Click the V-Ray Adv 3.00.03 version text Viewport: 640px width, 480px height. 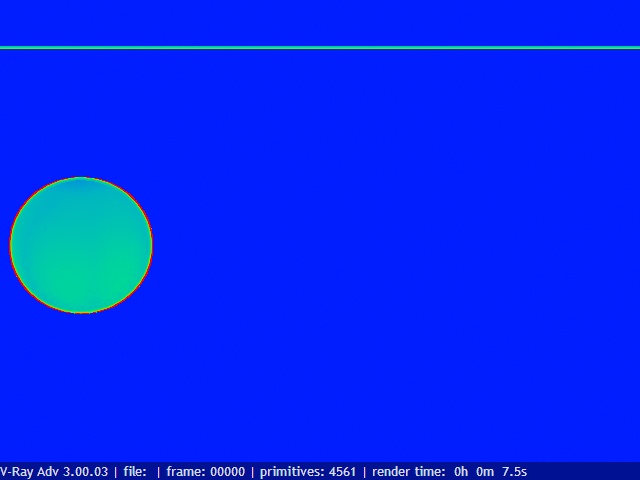tap(54, 472)
